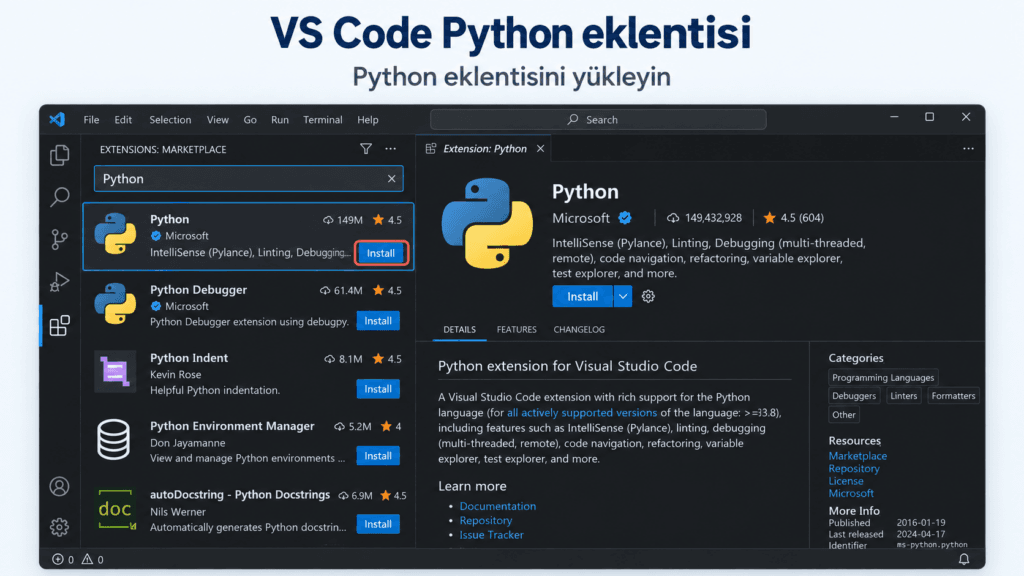Select Python Indent extension icon

(x=115, y=372)
